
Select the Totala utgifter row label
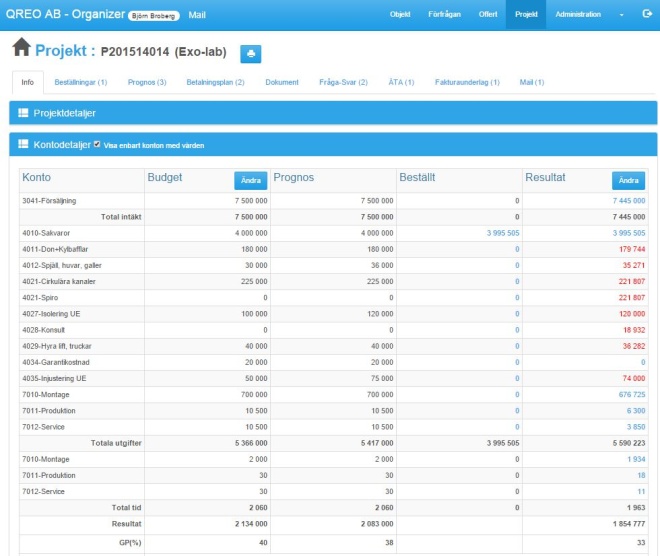point(116,443)
